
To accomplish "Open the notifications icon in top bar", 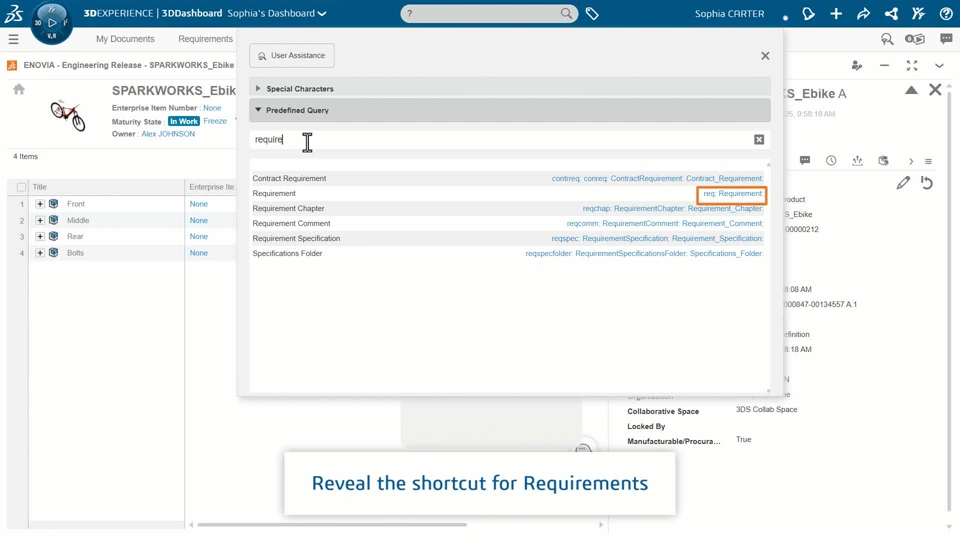I will [x=808, y=13].
